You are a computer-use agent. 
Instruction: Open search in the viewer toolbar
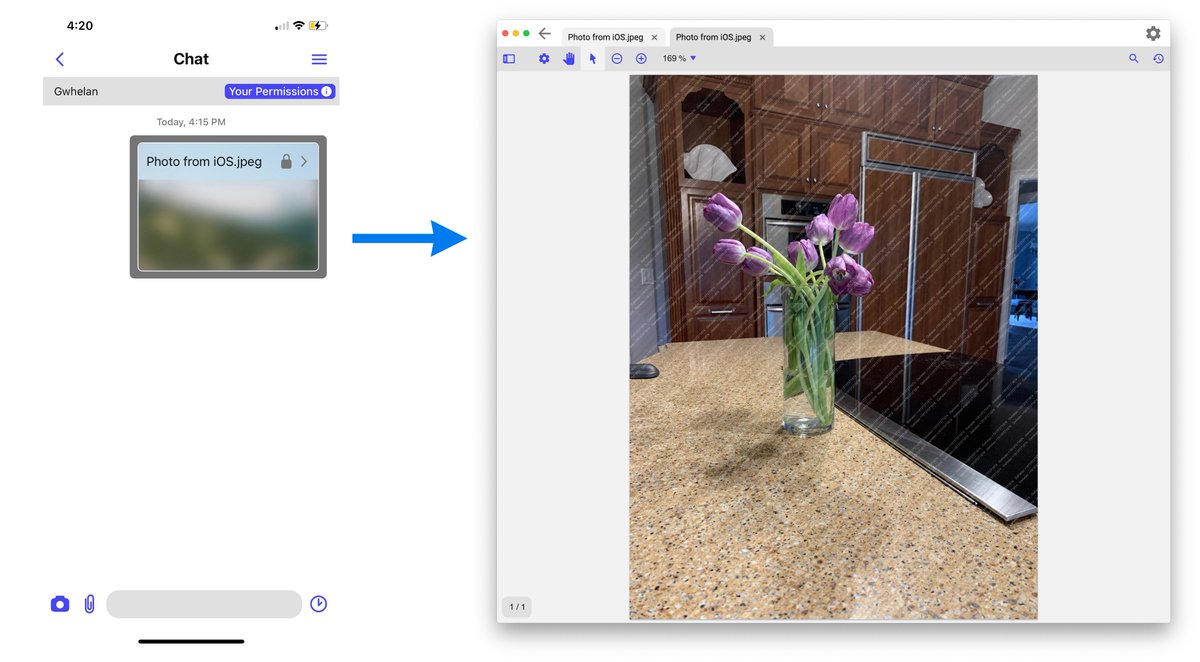click(1134, 59)
